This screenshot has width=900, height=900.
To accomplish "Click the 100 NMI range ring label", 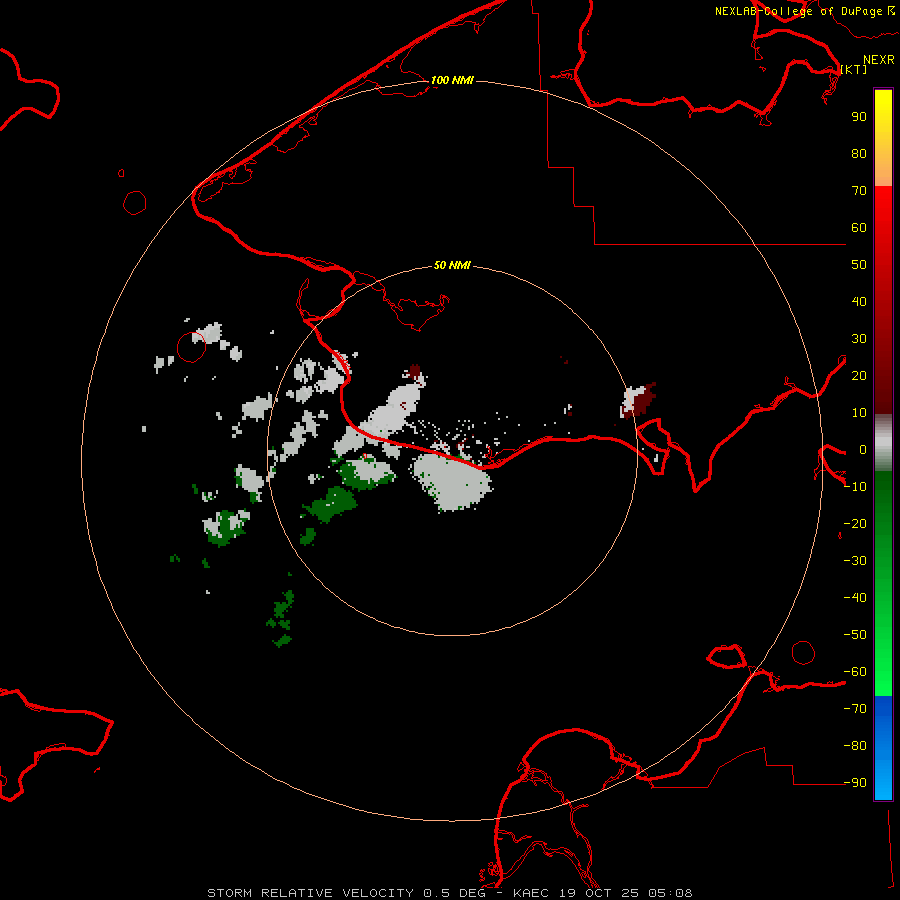I will click(x=452, y=80).
